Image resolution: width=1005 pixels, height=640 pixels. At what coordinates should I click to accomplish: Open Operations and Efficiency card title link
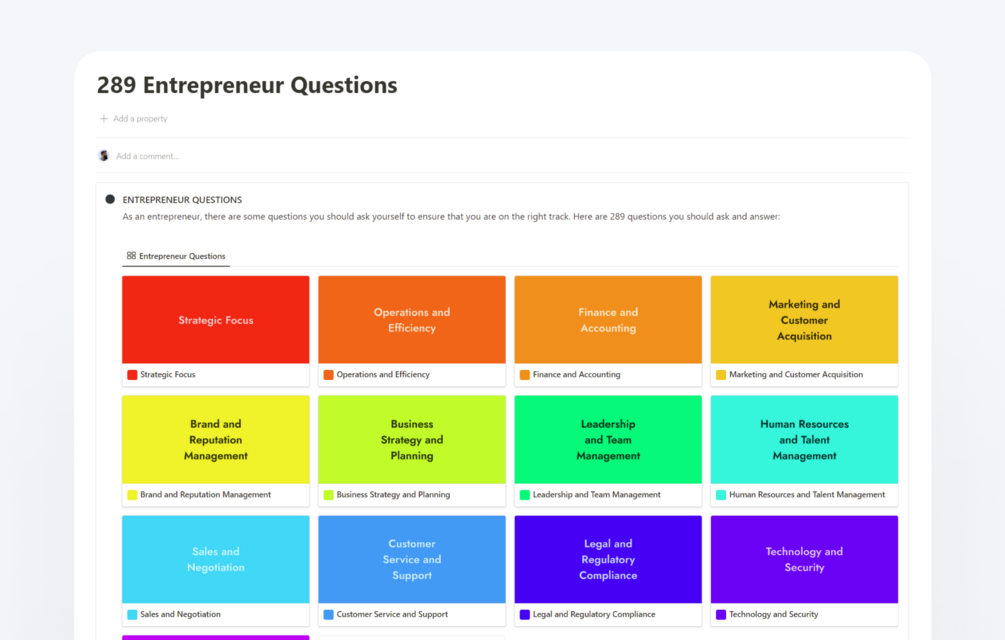click(x=383, y=375)
